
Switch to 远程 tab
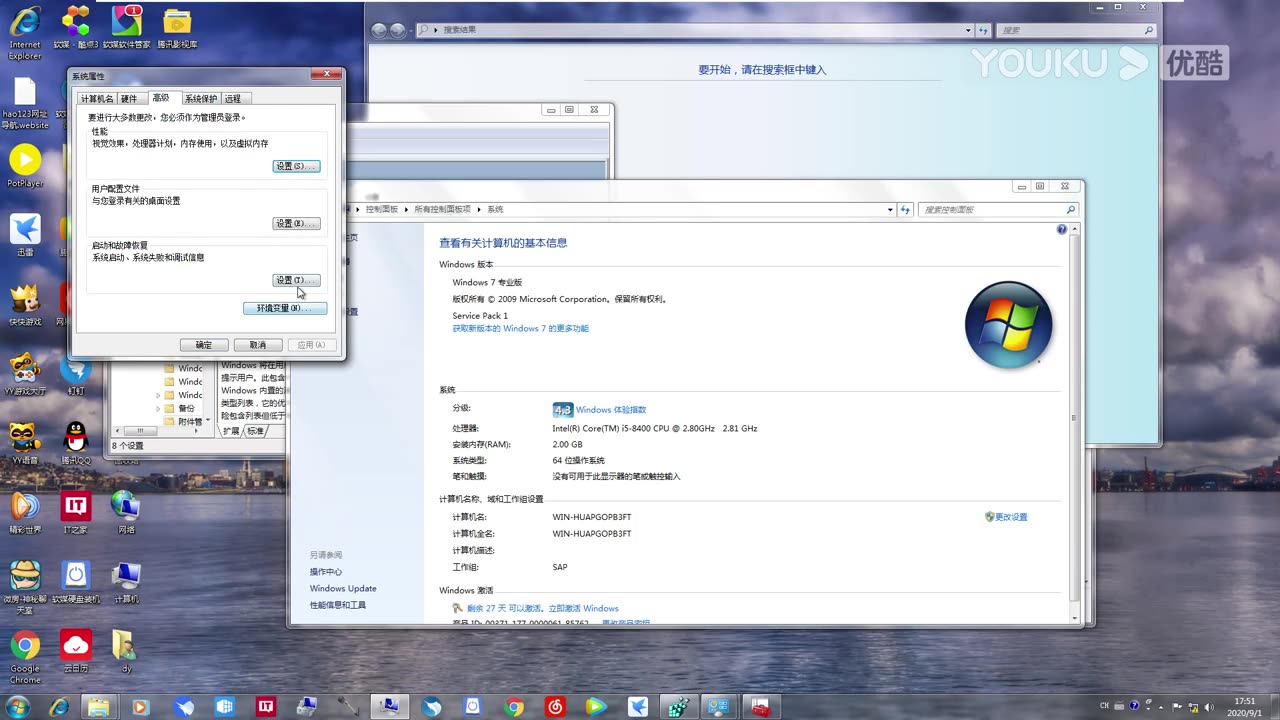pyautogui.click(x=233, y=98)
